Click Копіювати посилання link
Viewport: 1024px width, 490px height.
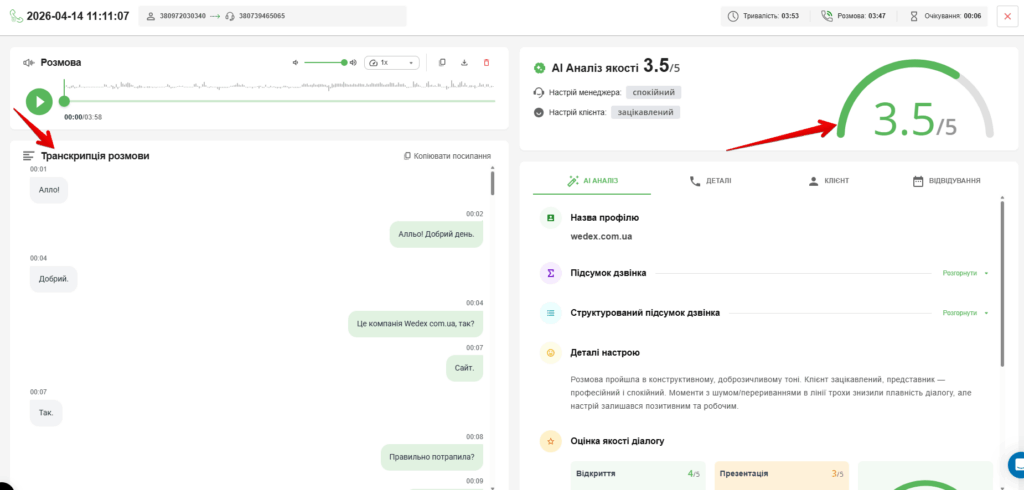447,156
